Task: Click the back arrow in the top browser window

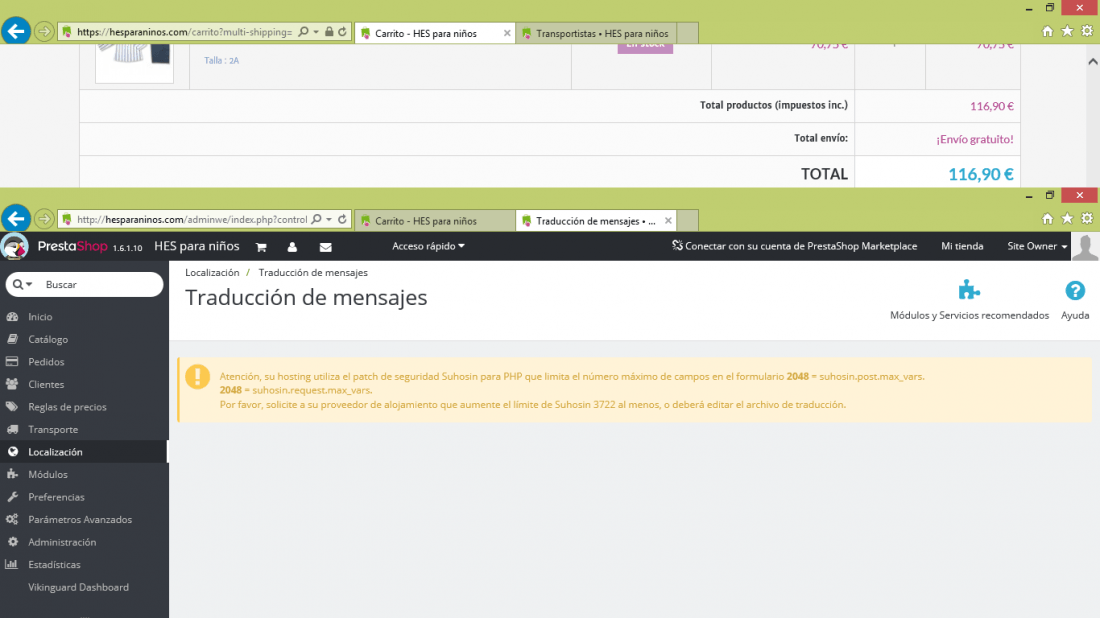Action: coord(15,31)
